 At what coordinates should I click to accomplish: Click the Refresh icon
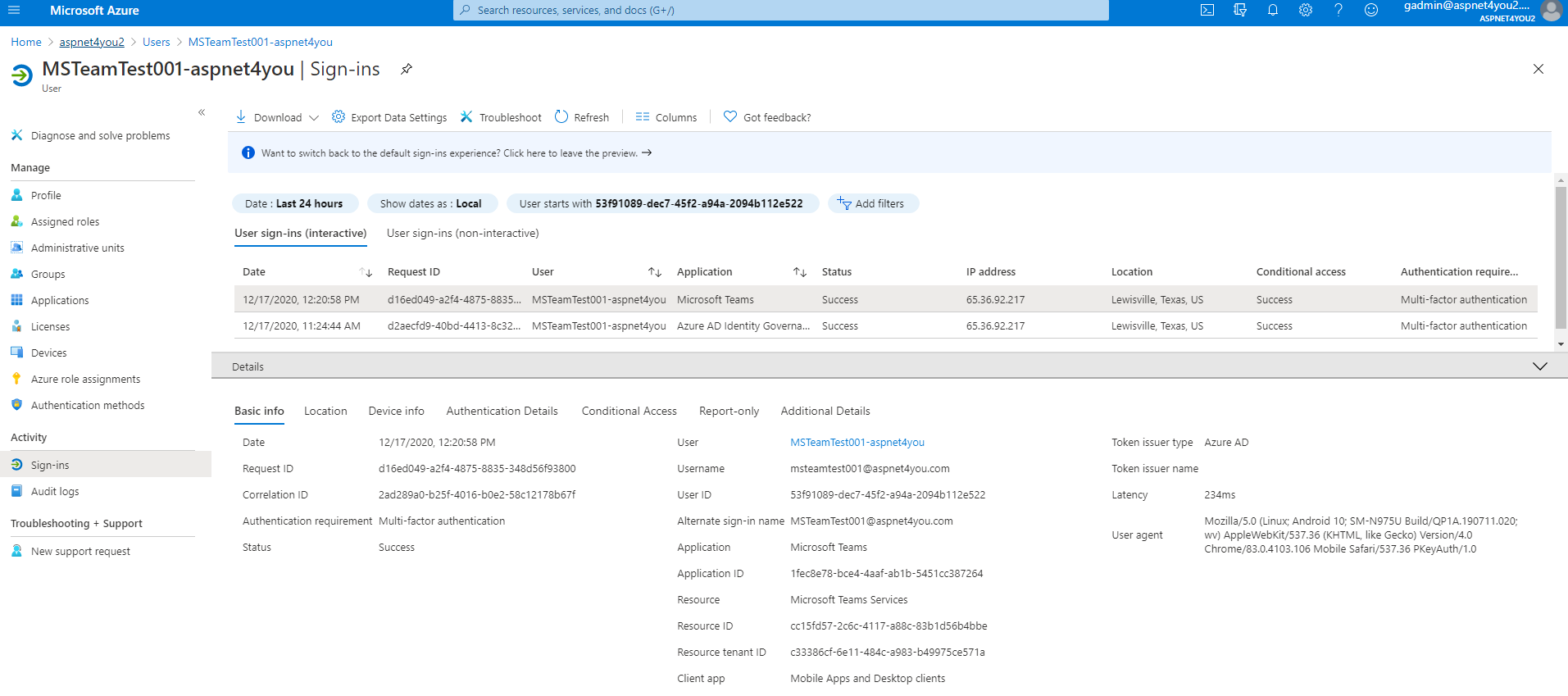coord(561,117)
